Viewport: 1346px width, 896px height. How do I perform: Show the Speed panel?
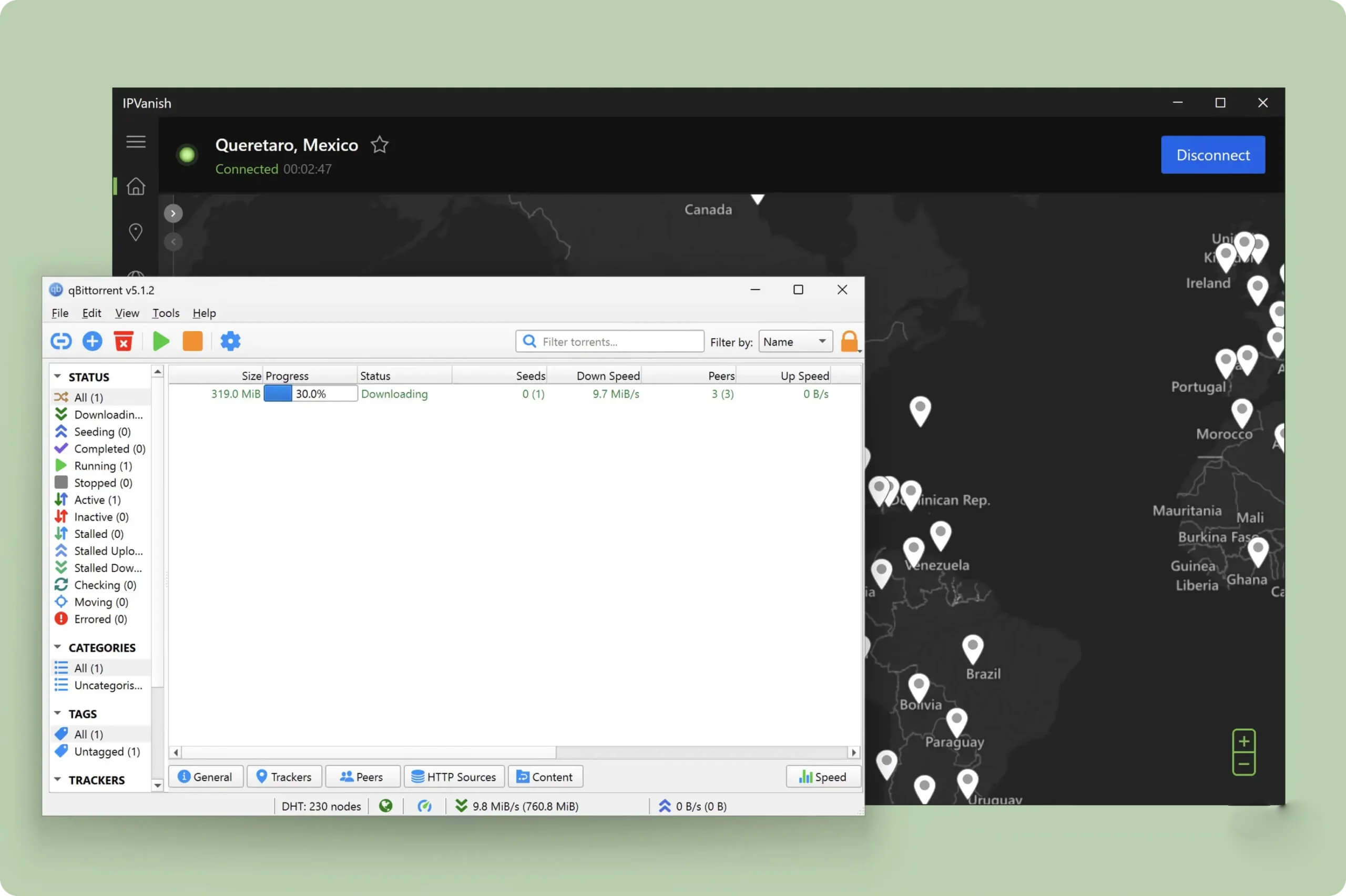coord(823,776)
